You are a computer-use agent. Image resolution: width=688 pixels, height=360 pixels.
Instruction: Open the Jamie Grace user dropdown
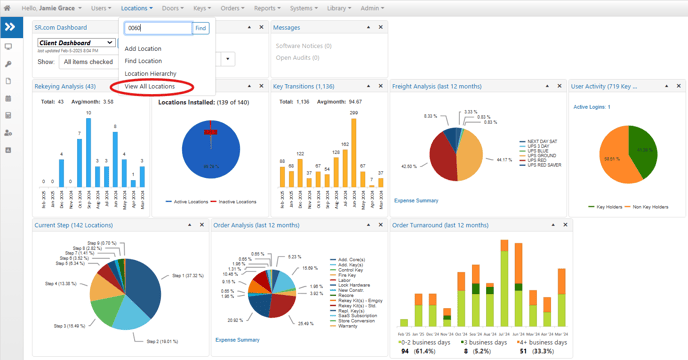click(51, 8)
